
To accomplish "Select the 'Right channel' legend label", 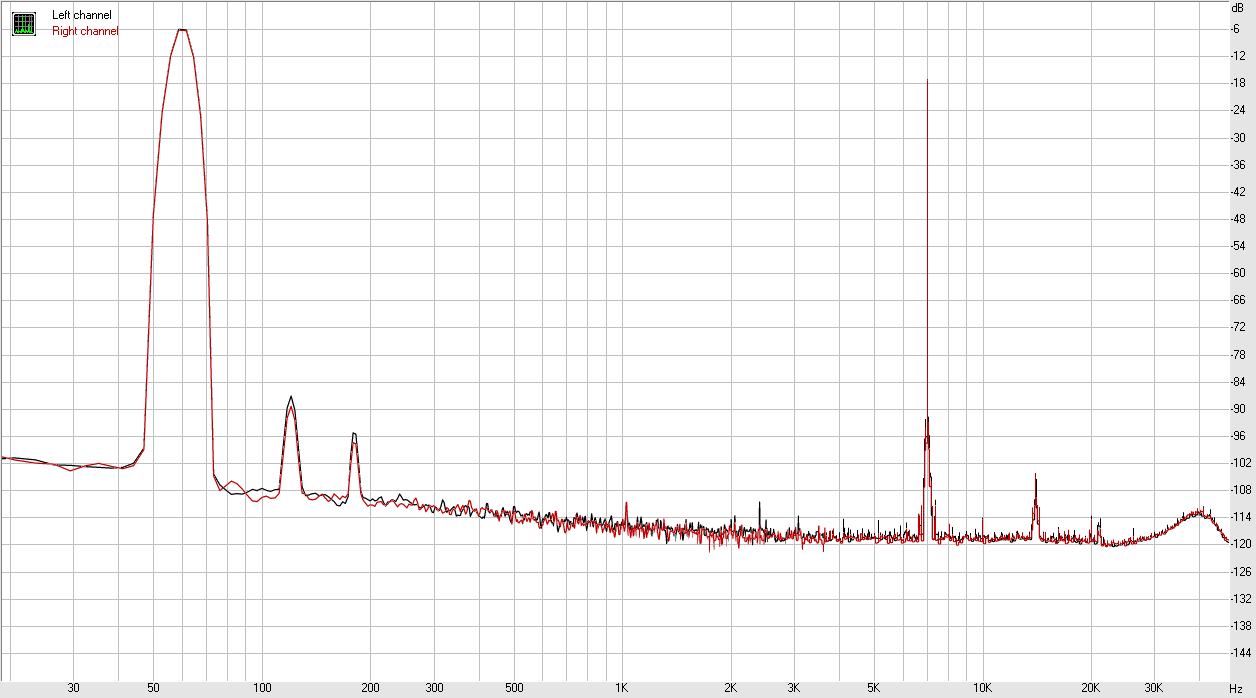I will pyautogui.click(x=85, y=31).
